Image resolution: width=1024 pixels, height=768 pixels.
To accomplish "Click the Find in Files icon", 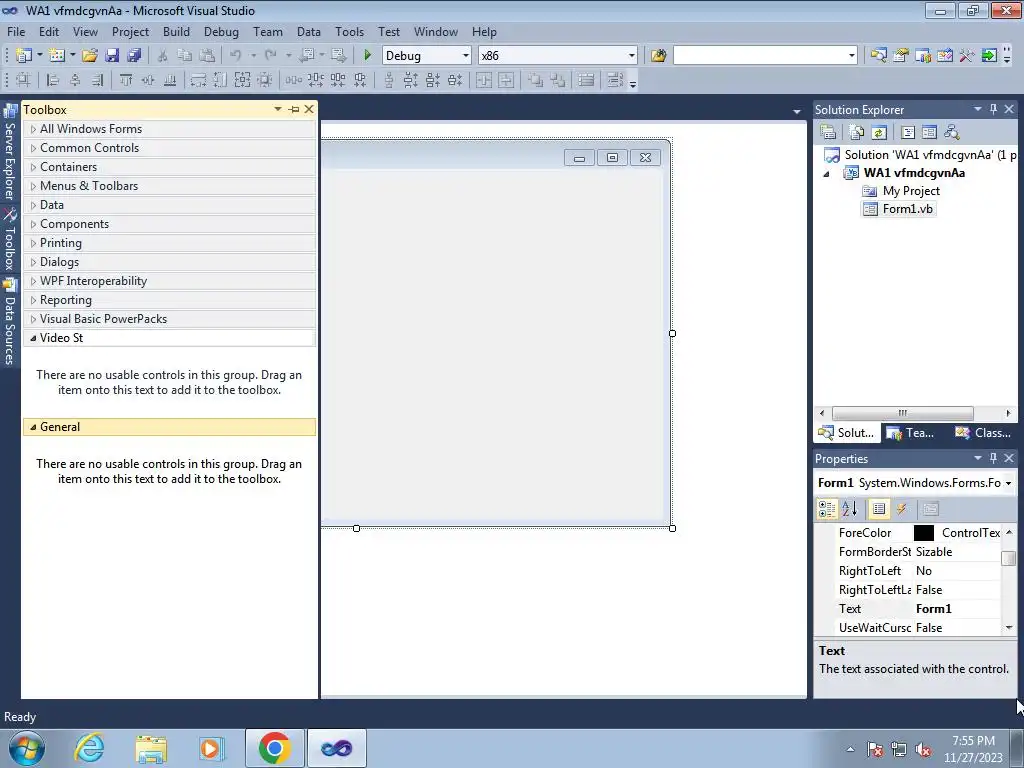I will (658, 56).
